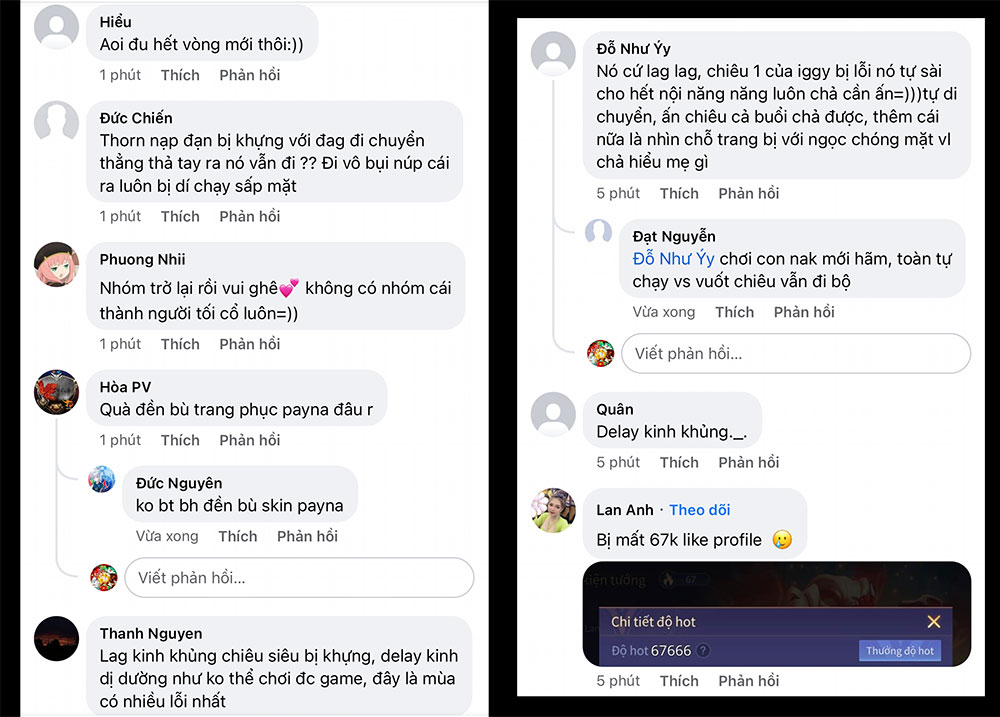This screenshot has width=1000, height=717.
Task: Click the Vừa xong timestamp on Đức Nguyên's reply
Action: [167, 536]
